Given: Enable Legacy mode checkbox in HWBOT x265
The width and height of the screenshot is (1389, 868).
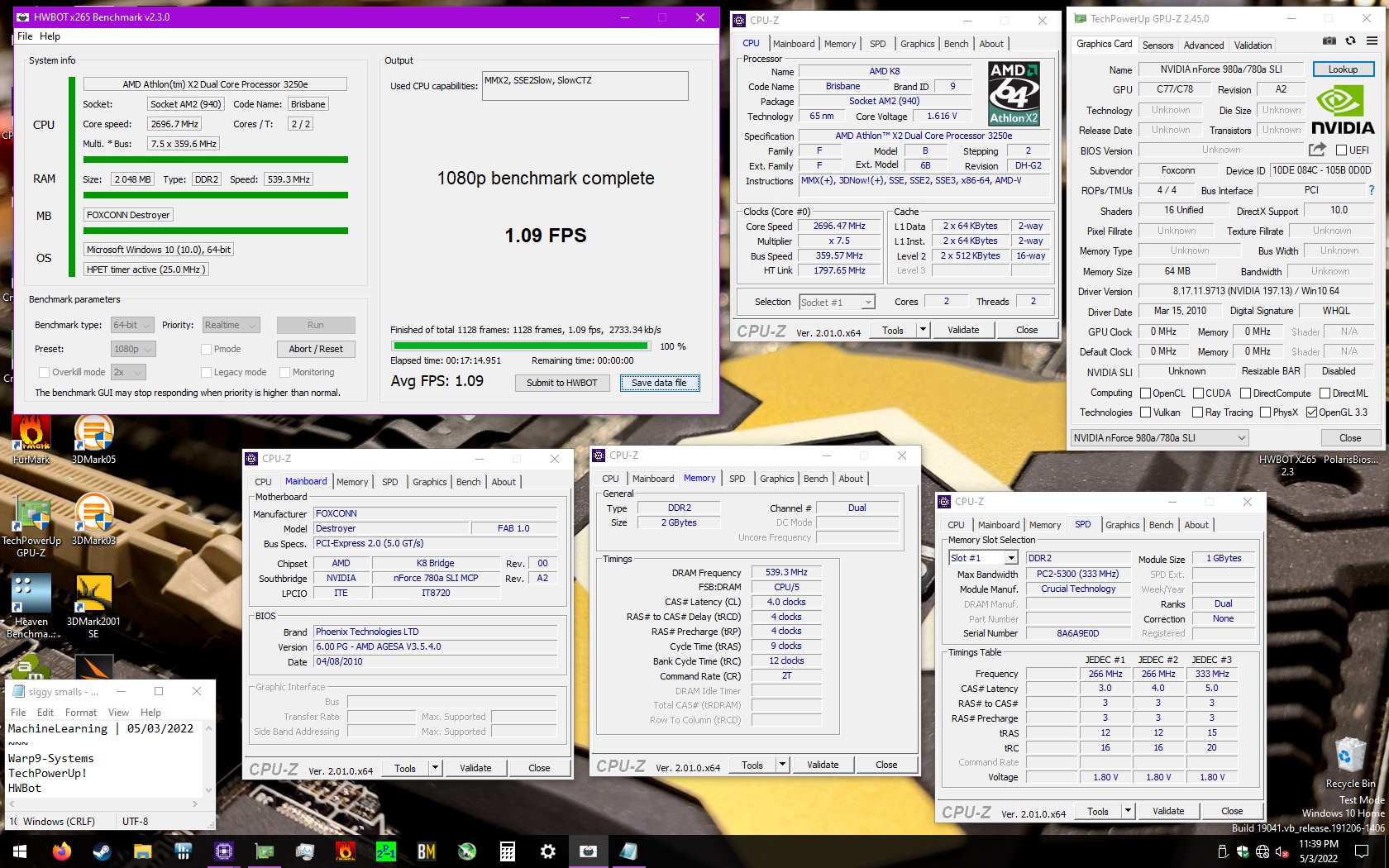Looking at the screenshot, I should point(206,373).
